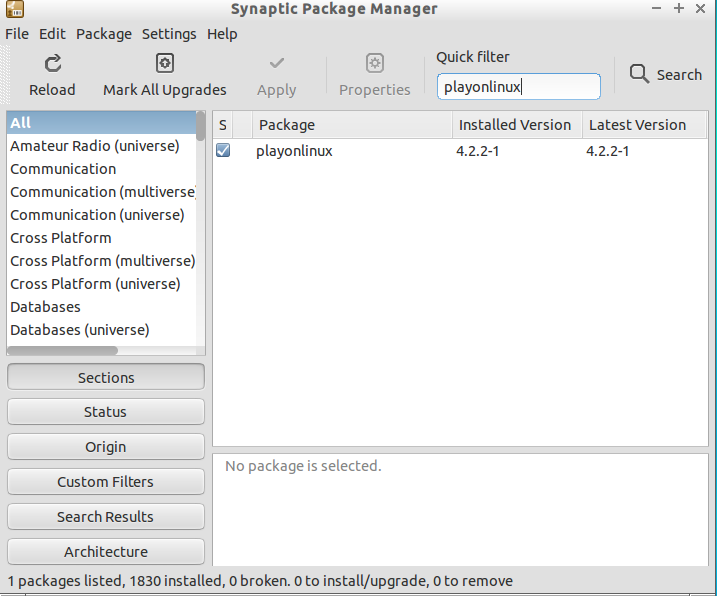Screen dimensions: 717x596
Task: Minimize the Synaptic window
Action: 657,8
